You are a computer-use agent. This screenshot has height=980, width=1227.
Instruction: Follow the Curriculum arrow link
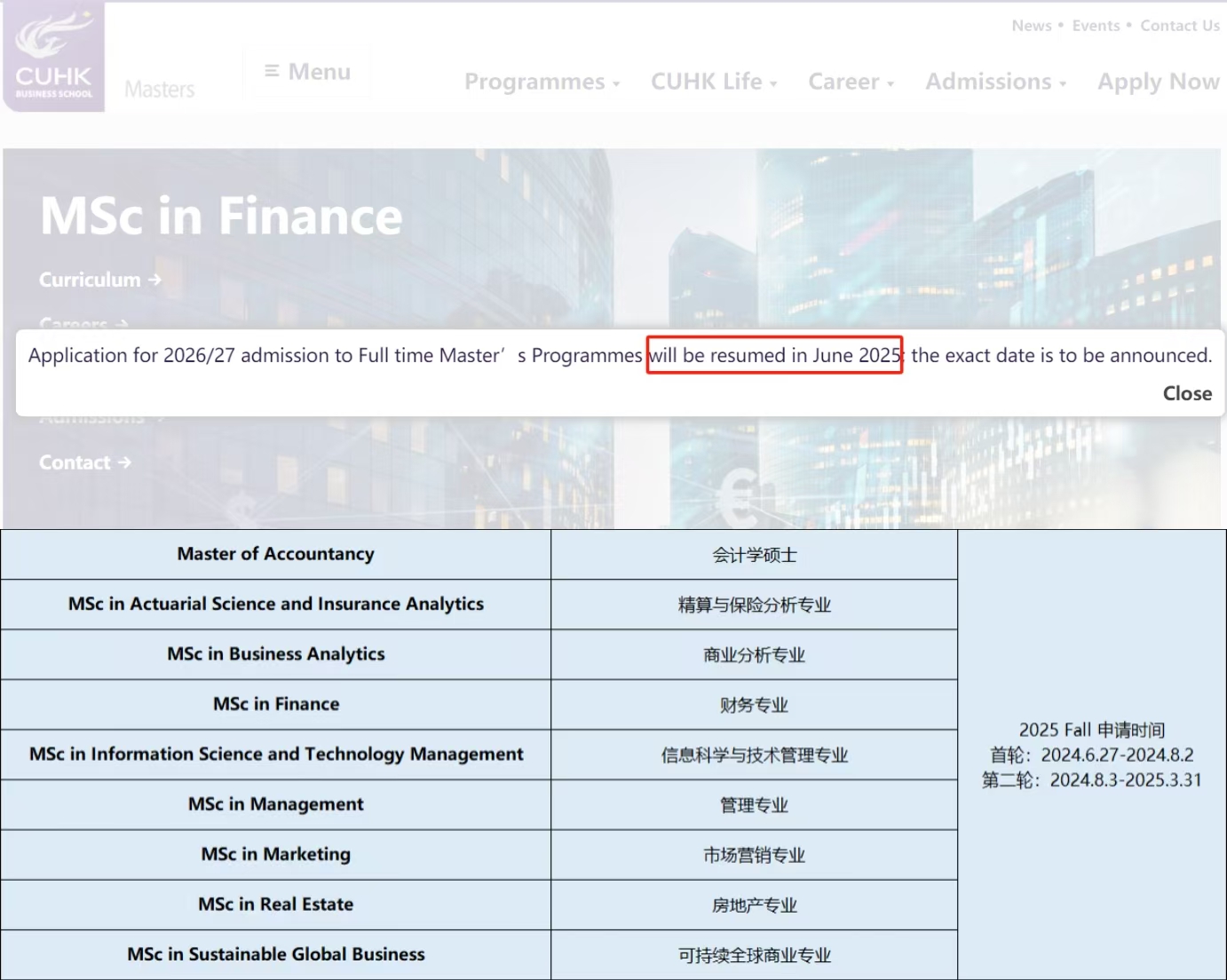click(99, 280)
